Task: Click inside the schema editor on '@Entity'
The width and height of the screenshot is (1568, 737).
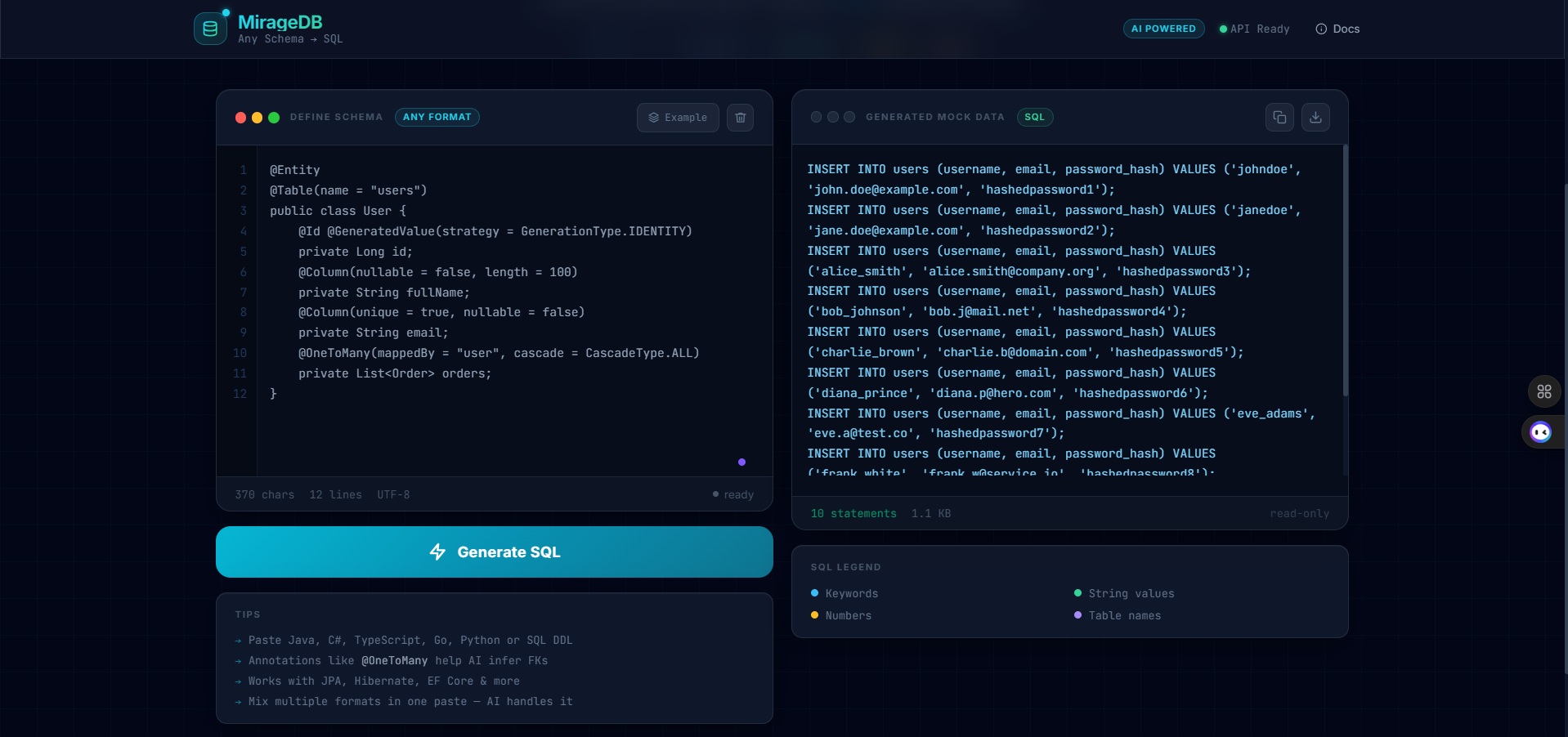Action: [x=295, y=170]
